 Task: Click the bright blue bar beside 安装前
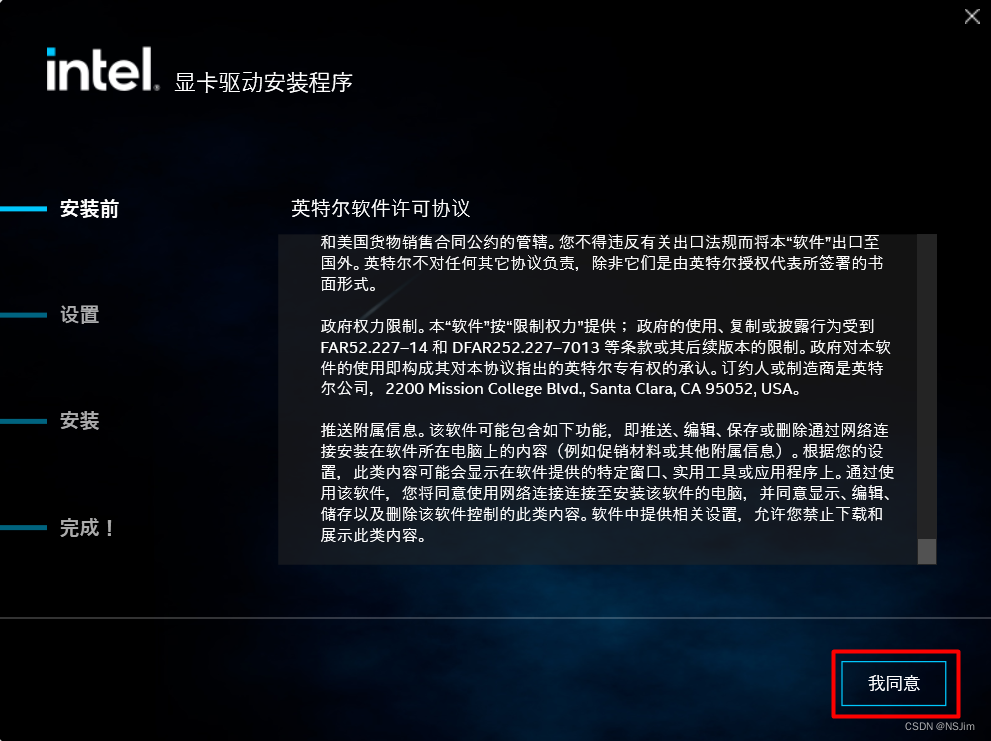[23, 209]
